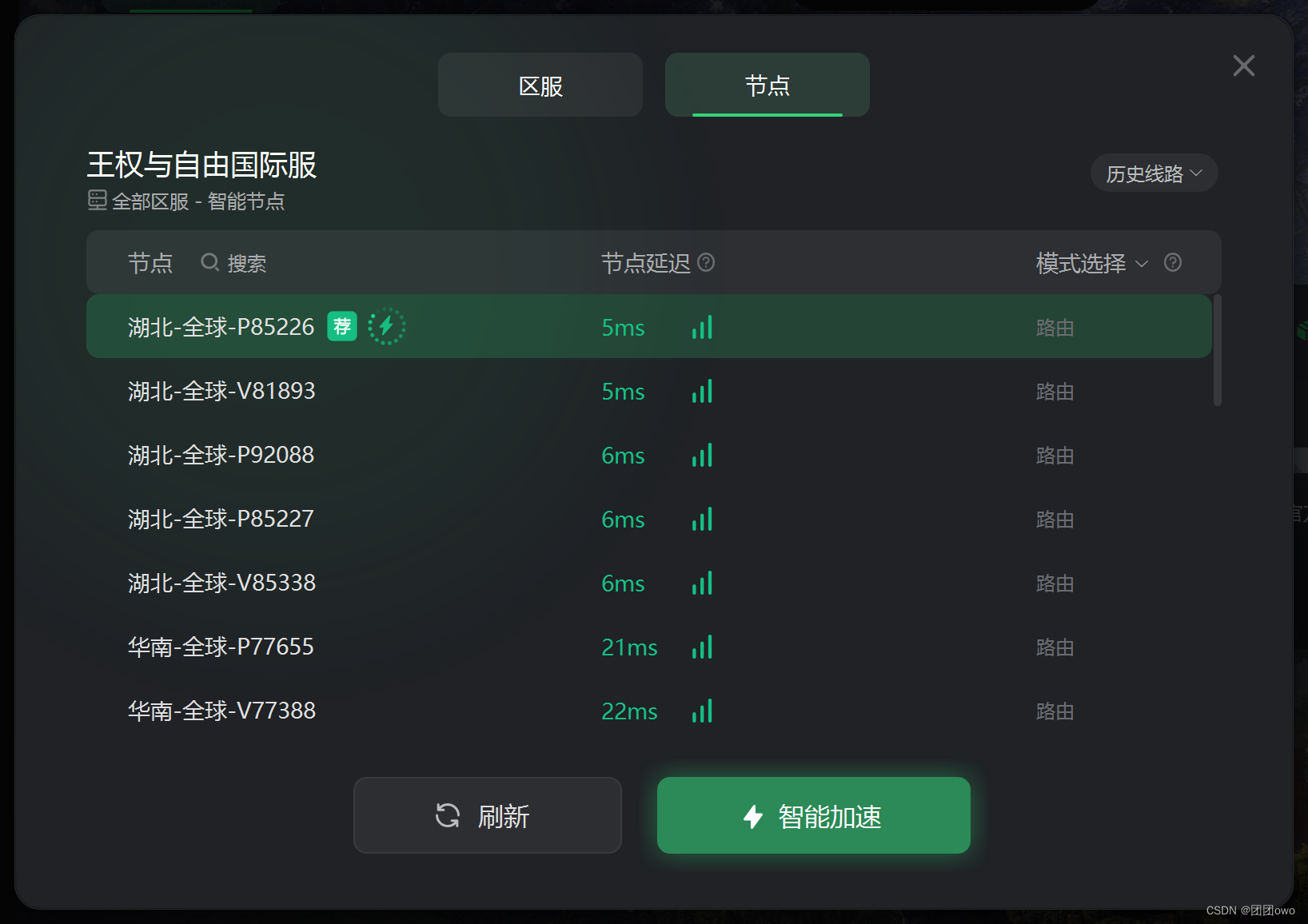1308x924 pixels.
Task: Open the 历史线路 dropdown
Action: tap(1153, 173)
